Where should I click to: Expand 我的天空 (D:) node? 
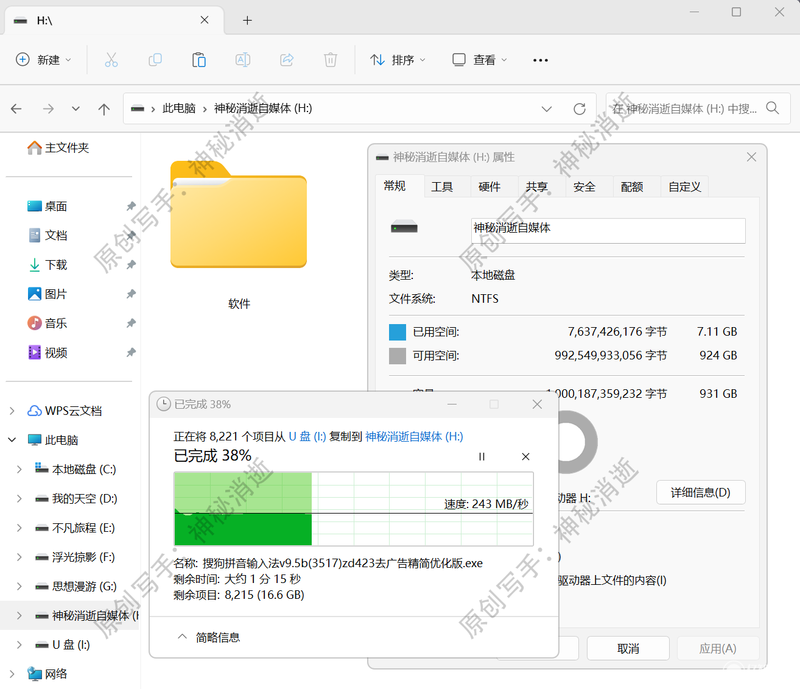point(19,499)
